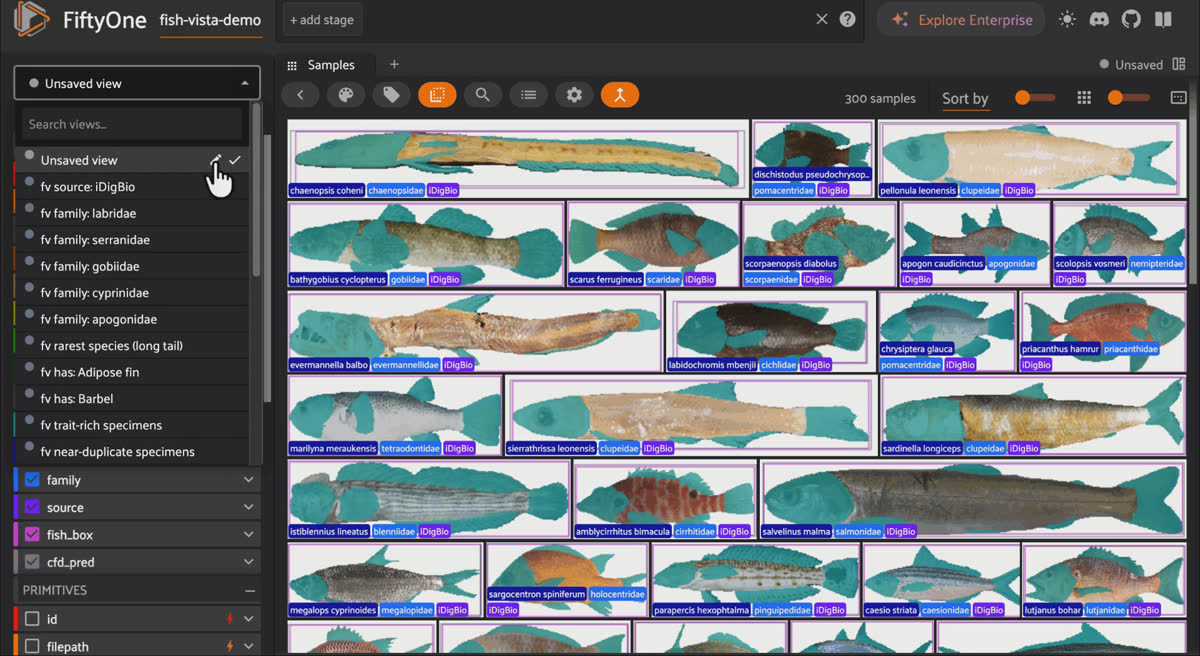Open the list view options button
Viewport: 1200px width, 656px height.
[x=528, y=95]
